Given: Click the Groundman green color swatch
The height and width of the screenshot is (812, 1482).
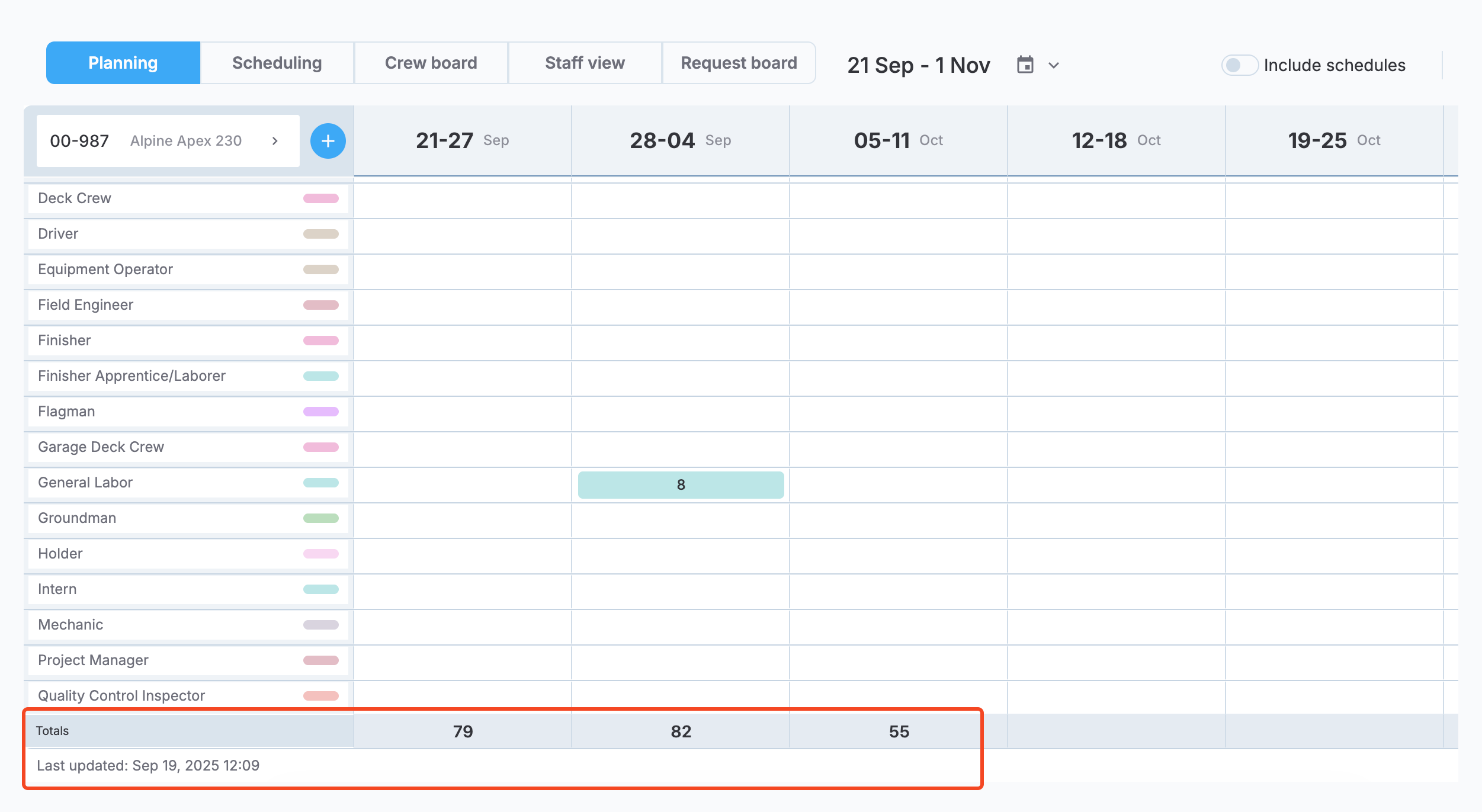Looking at the screenshot, I should [x=320, y=518].
